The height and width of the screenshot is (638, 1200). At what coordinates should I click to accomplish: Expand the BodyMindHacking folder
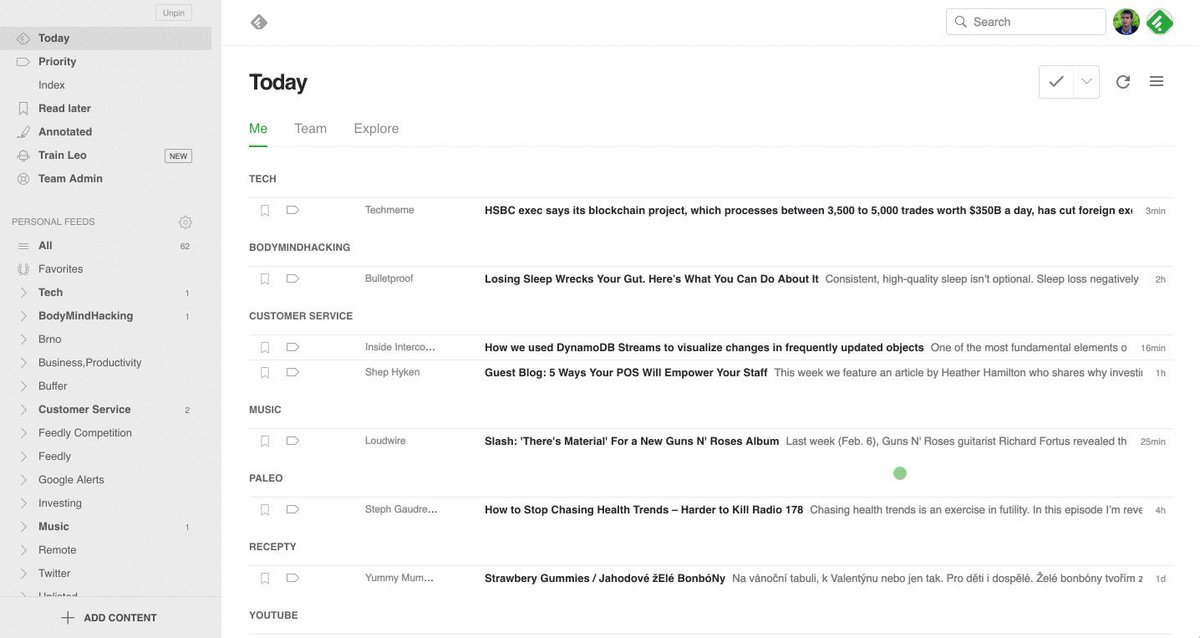(23, 316)
